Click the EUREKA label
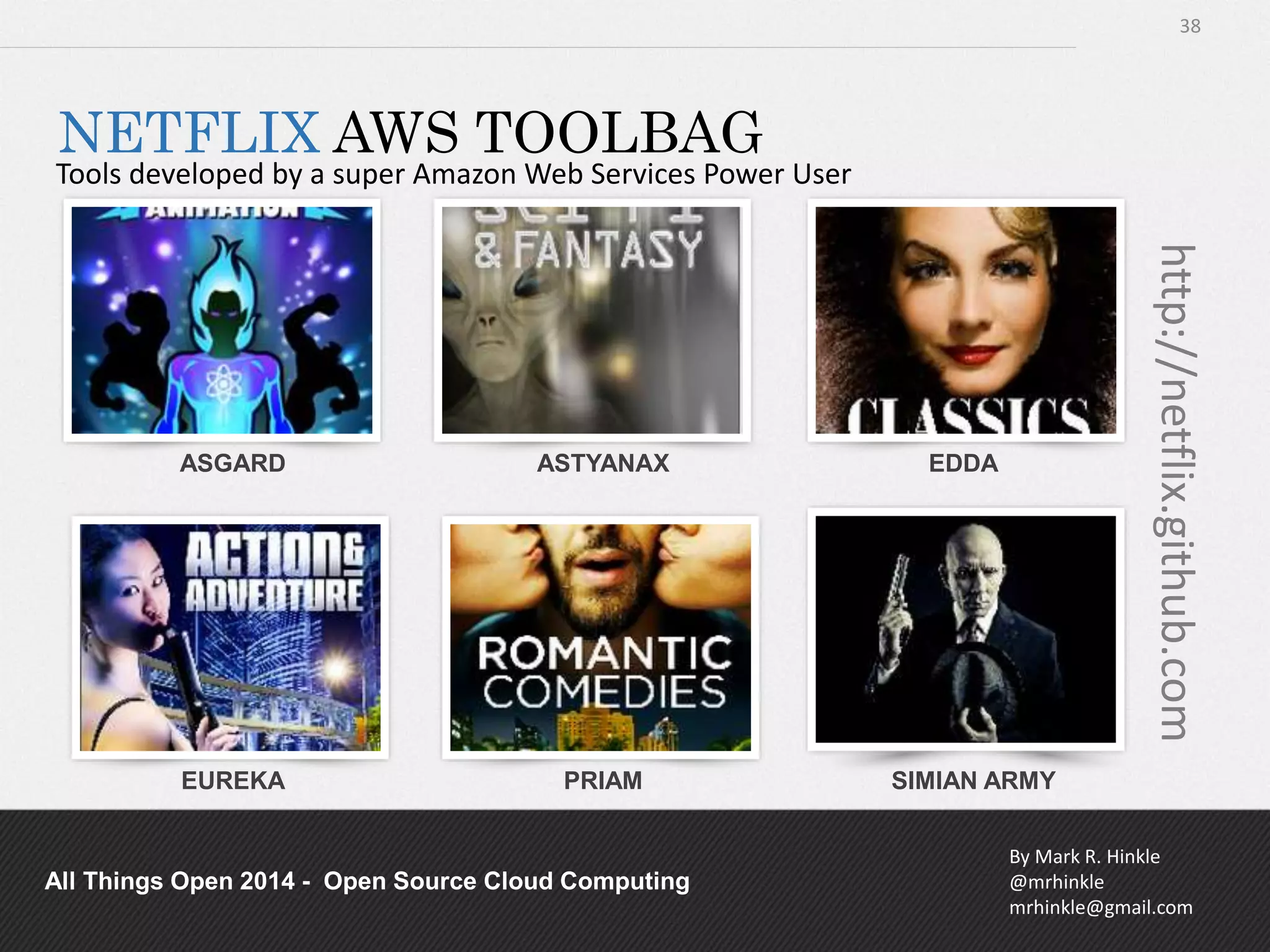1270x952 pixels. (233, 781)
